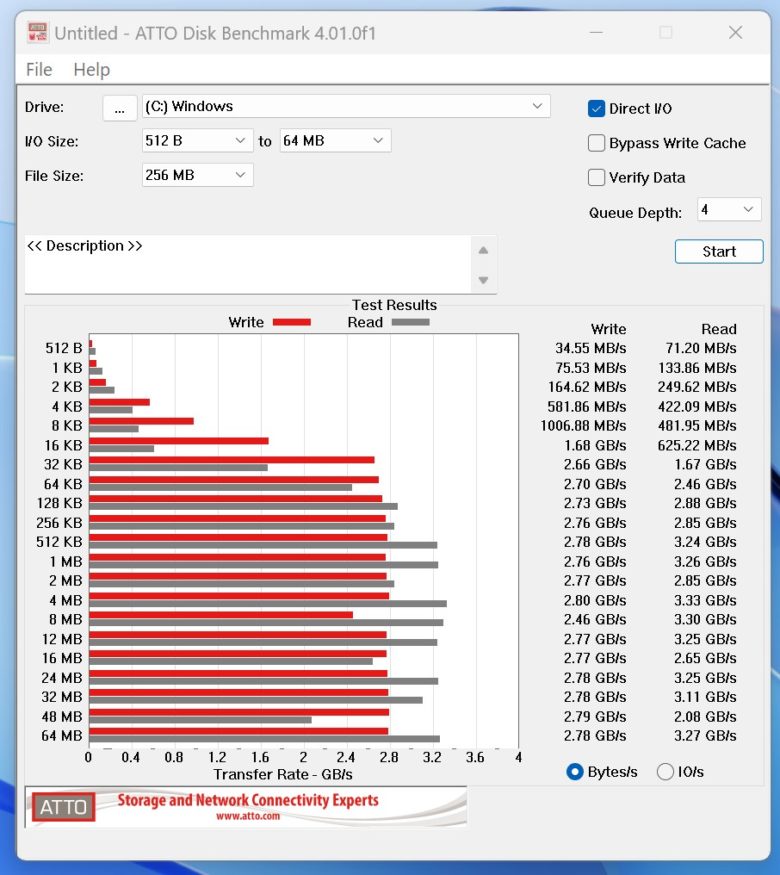
Task: Click the 2.46 GB/s write result for 8 MB
Action: 595,619
